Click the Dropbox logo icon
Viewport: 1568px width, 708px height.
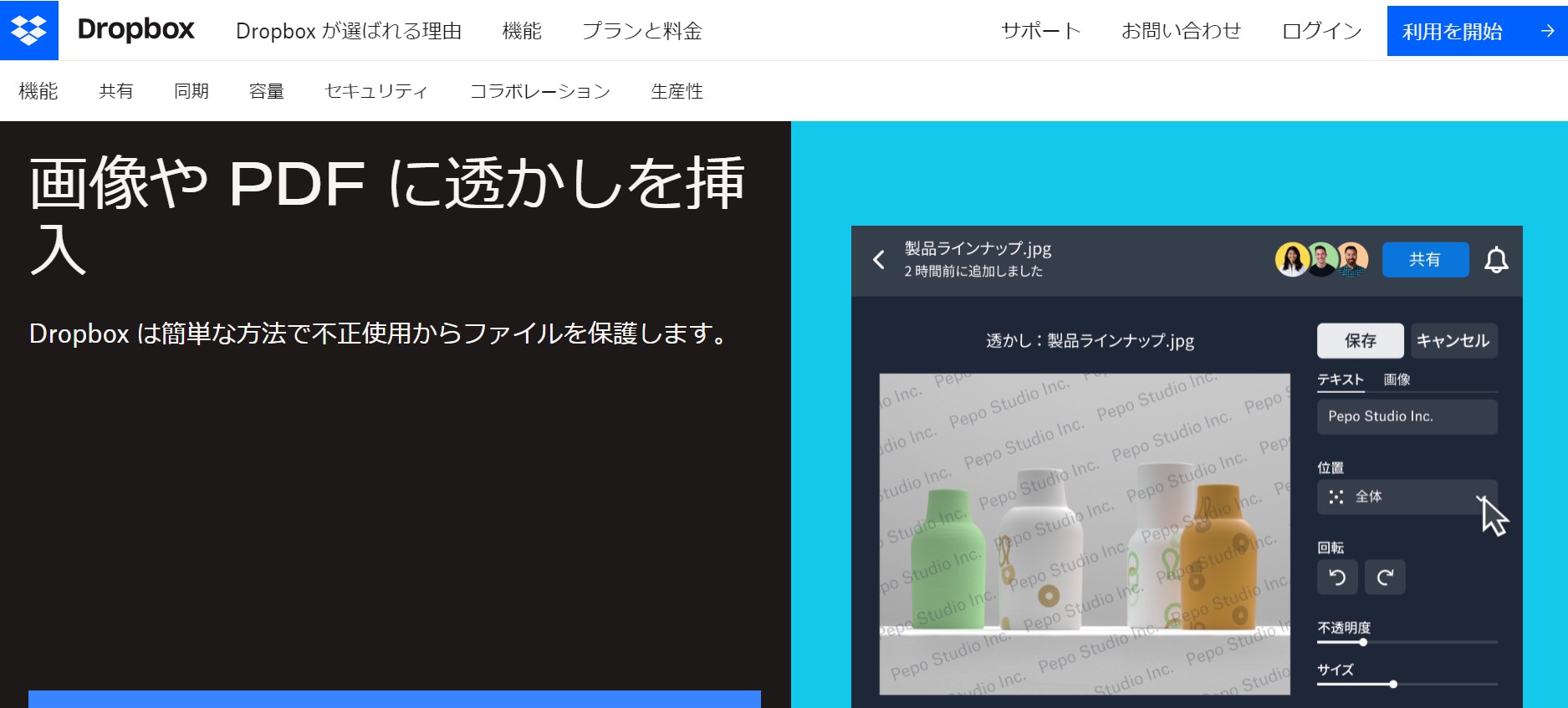pos(29,30)
